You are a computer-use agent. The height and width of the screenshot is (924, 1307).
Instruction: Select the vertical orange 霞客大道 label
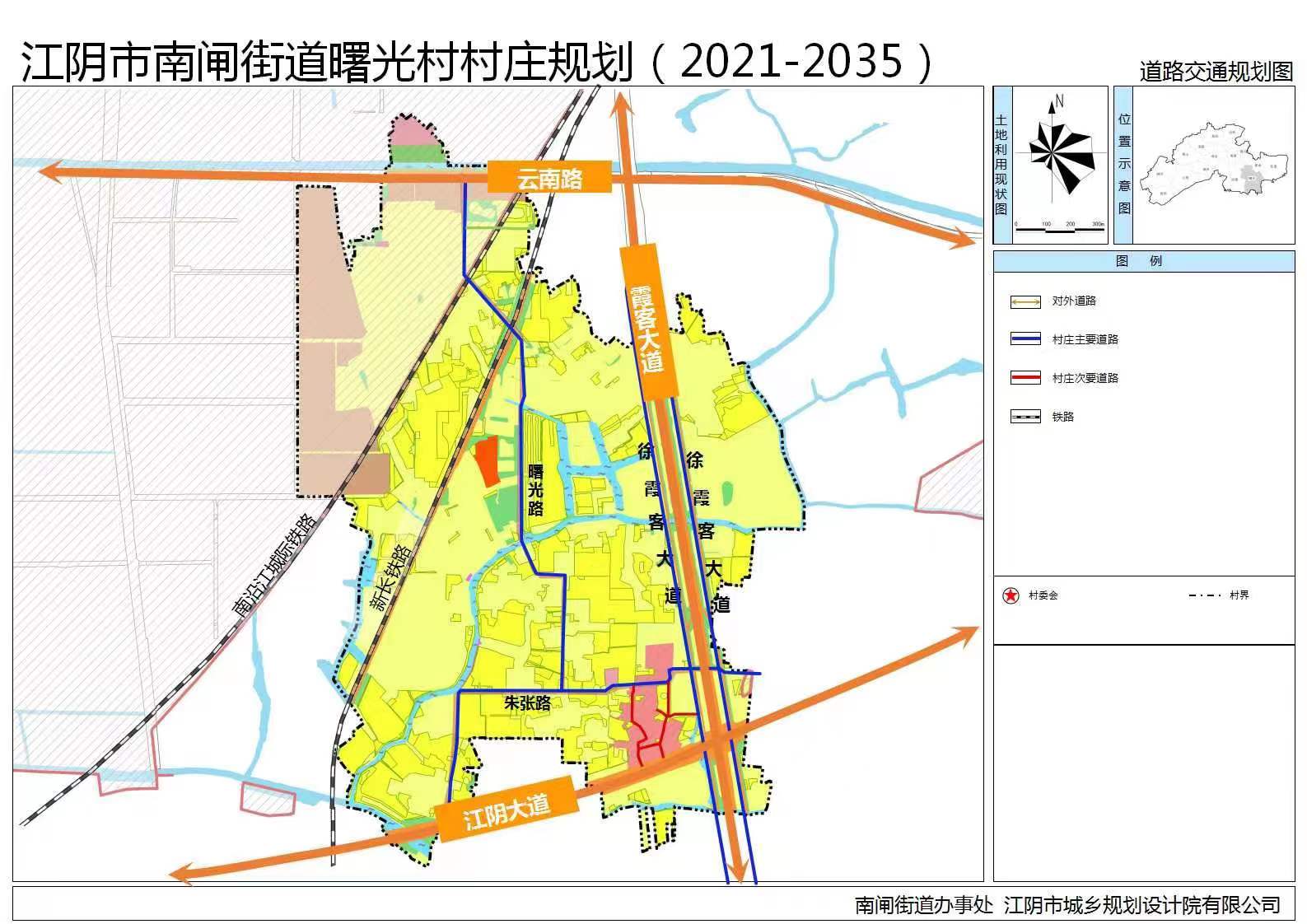pyautogui.click(x=647, y=328)
